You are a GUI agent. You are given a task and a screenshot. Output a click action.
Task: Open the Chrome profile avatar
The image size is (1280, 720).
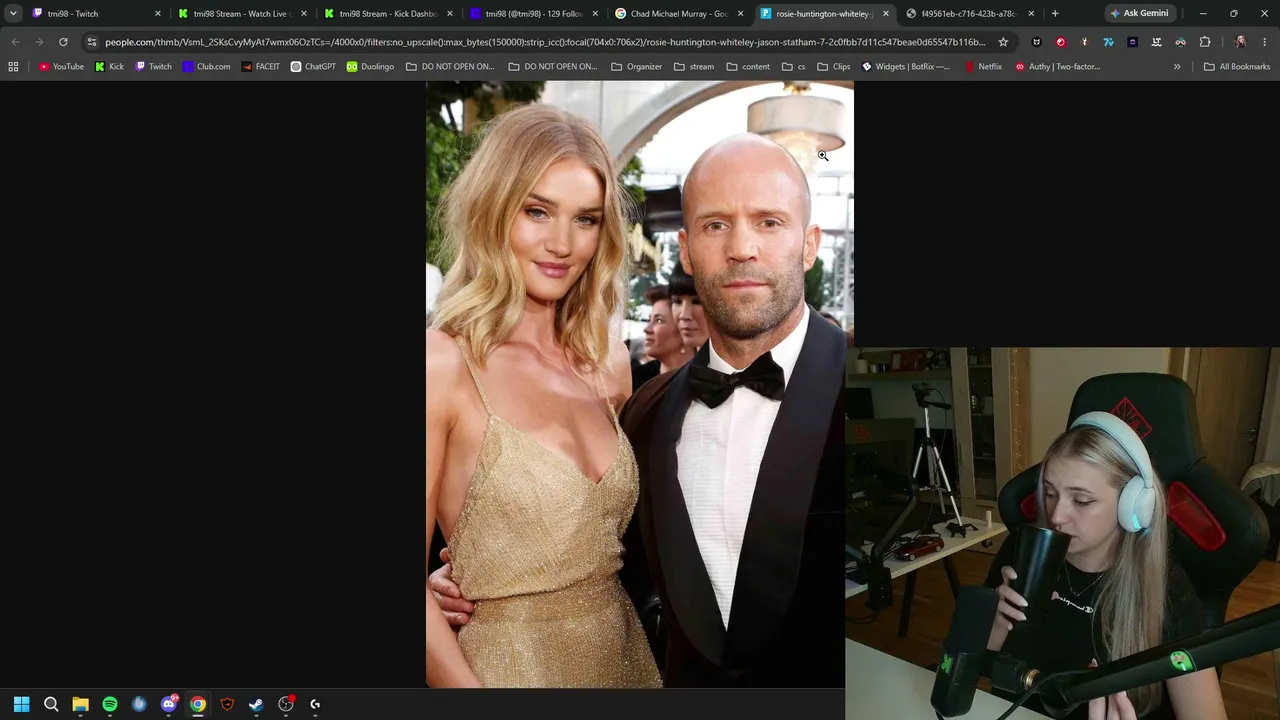(x=1241, y=42)
